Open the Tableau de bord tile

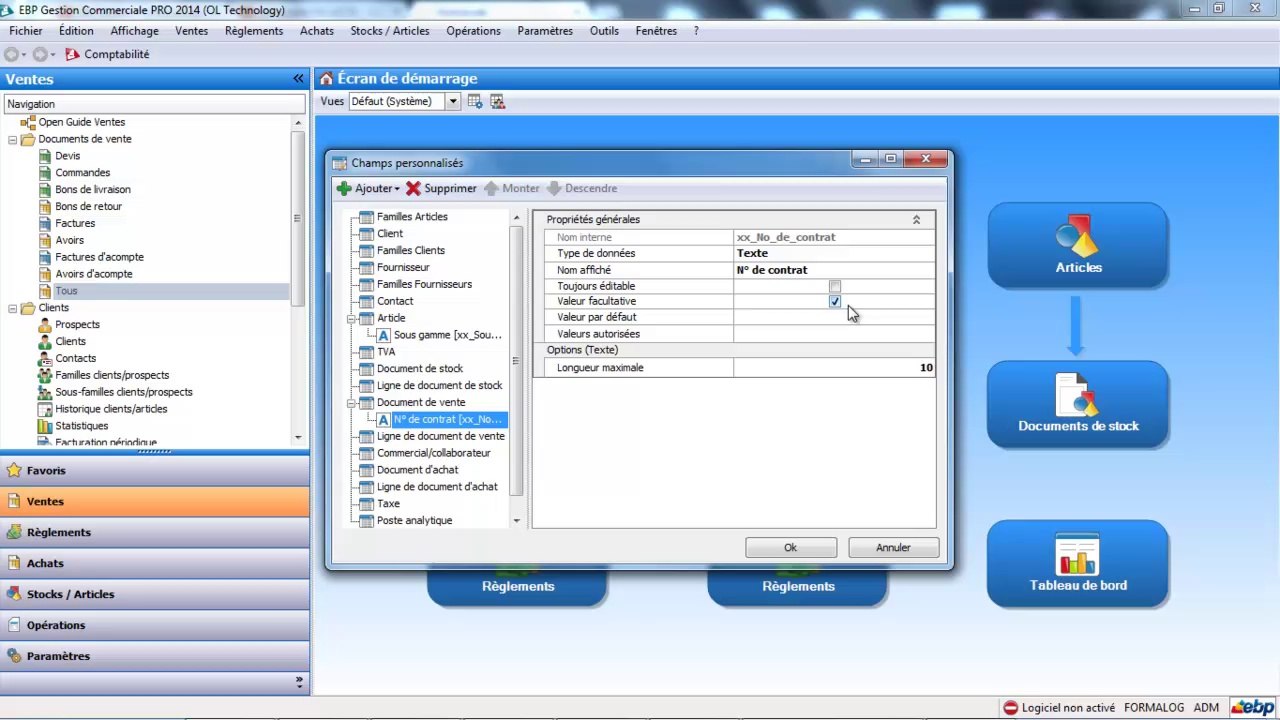(x=1077, y=564)
